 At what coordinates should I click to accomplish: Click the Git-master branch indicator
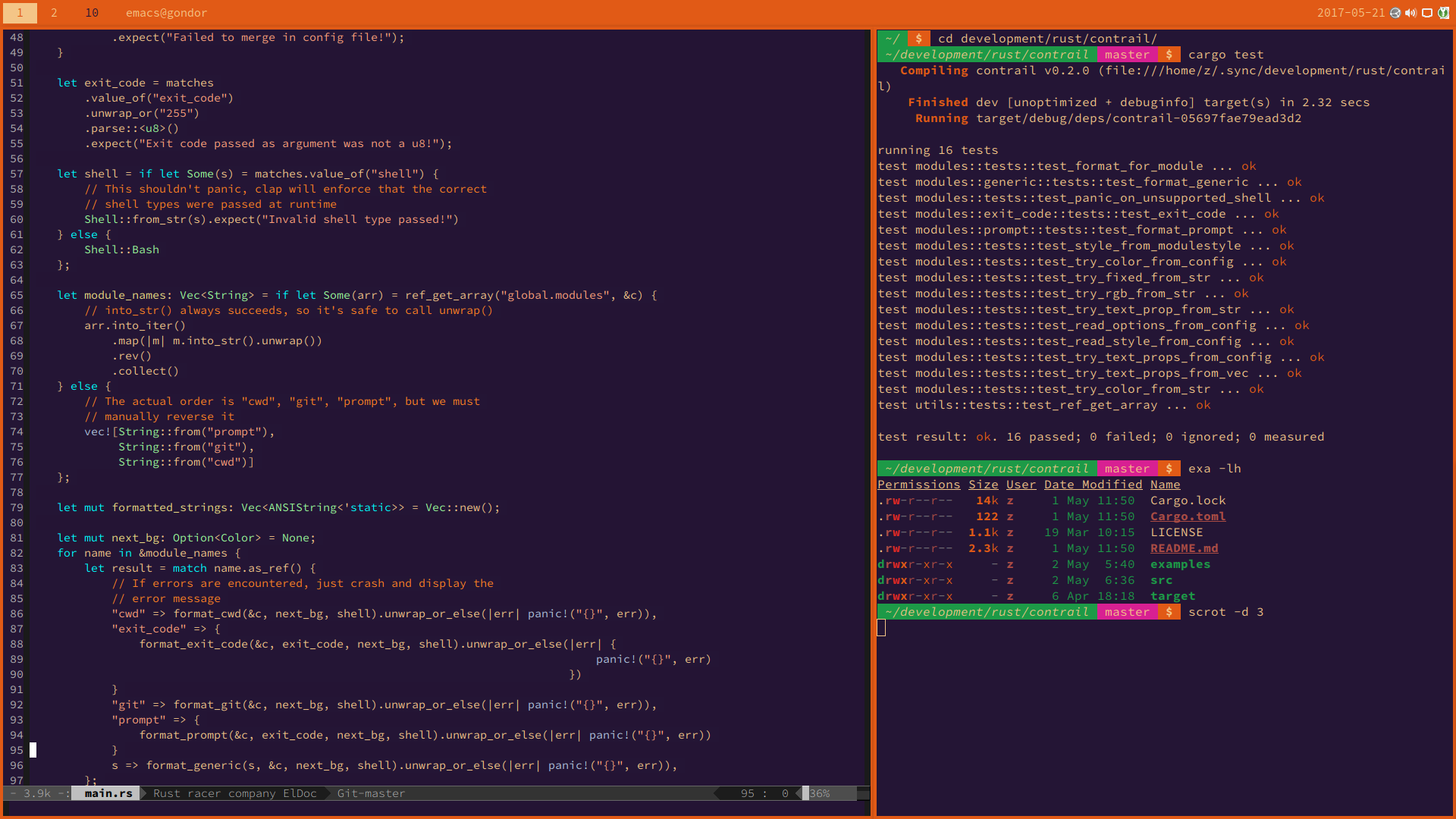pos(370,793)
